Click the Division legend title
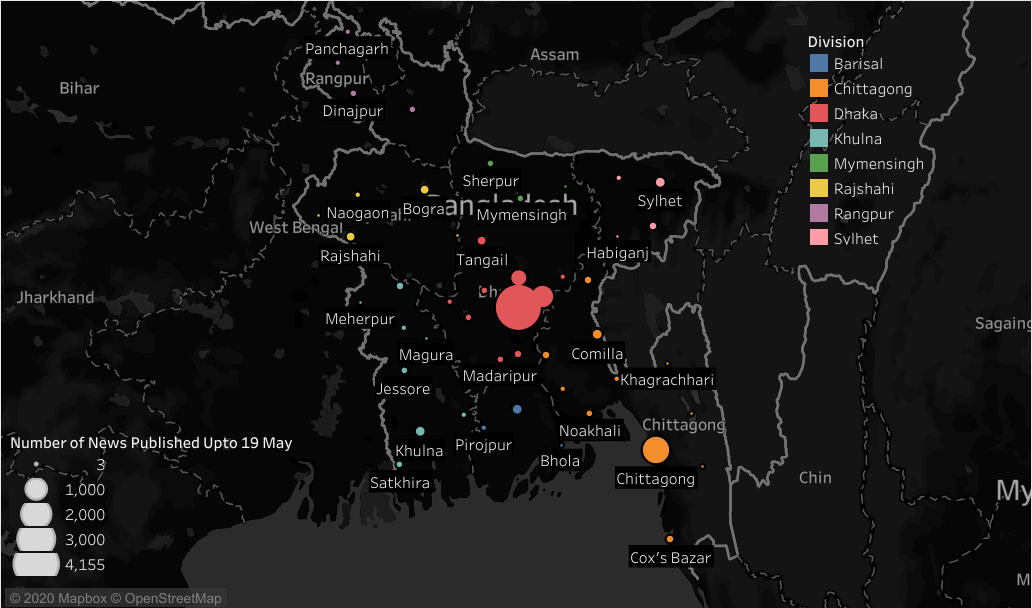Screen dimensions: 1032x608 tap(836, 41)
